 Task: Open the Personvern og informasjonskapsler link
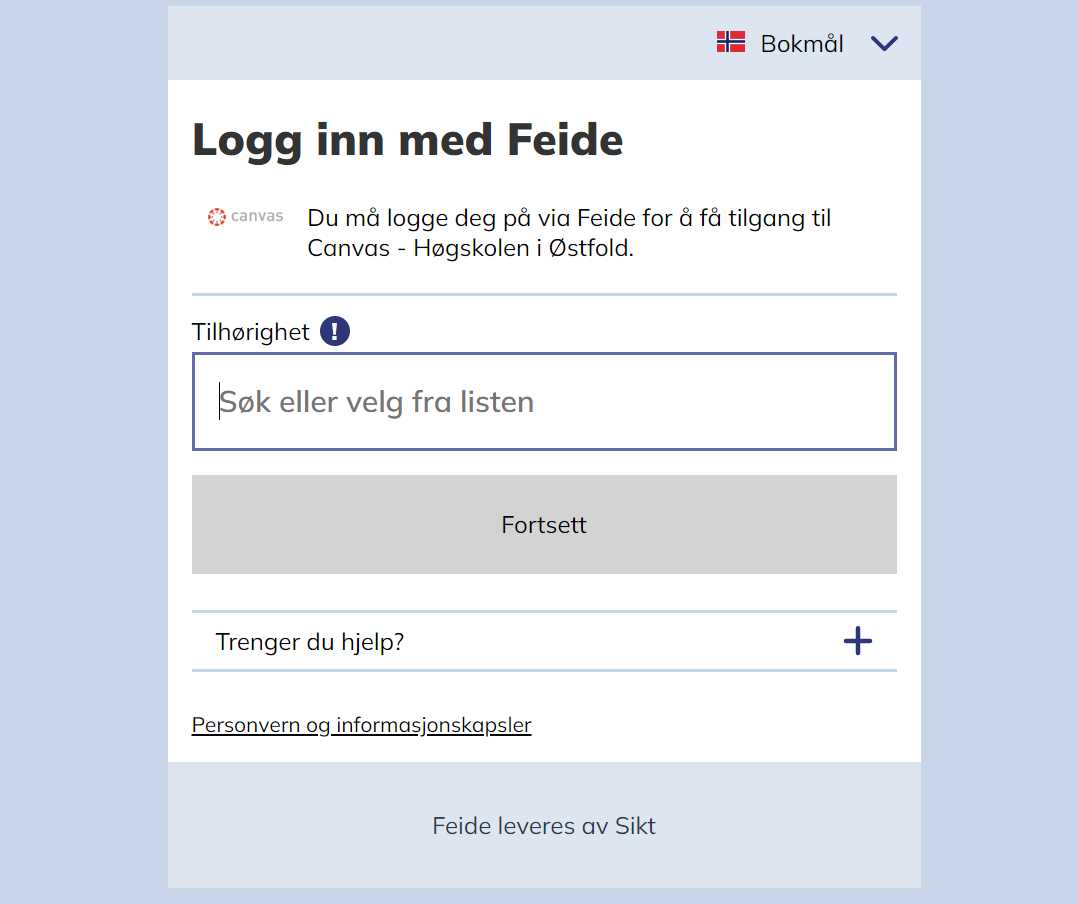(361, 725)
